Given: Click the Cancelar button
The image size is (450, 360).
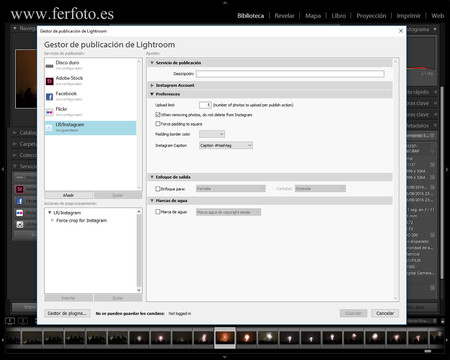Looking at the screenshot, I should coord(385,313).
